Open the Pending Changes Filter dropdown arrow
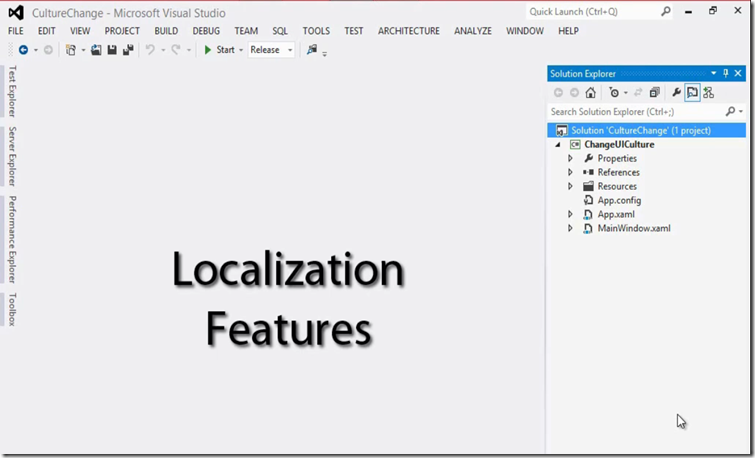The height and width of the screenshot is (458, 755). point(625,93)
